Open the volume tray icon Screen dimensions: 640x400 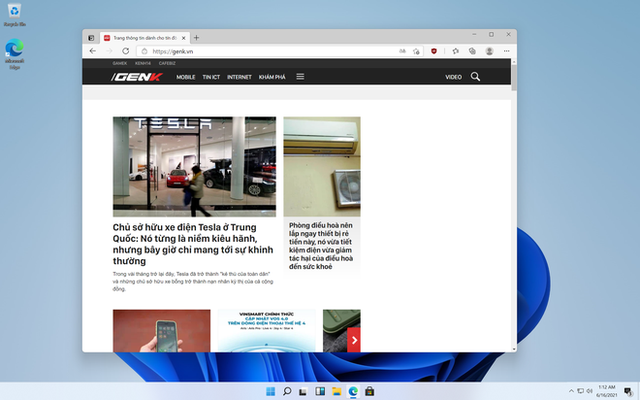[x=589, y=391]
